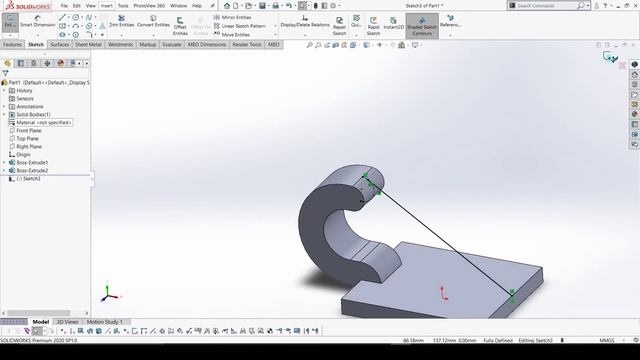Switch to the Weldments tab
Viewport: 640px width, 360px height.
coord(120,44)
